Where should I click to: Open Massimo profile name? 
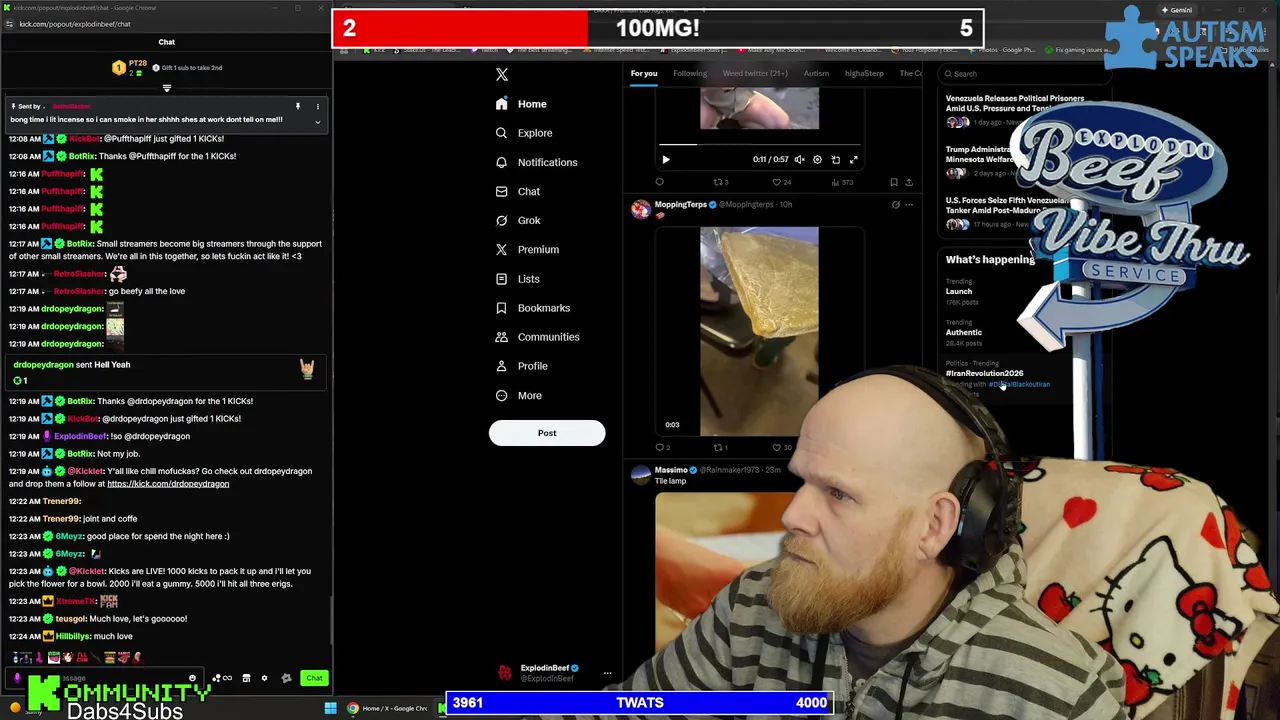click(671, 470)
